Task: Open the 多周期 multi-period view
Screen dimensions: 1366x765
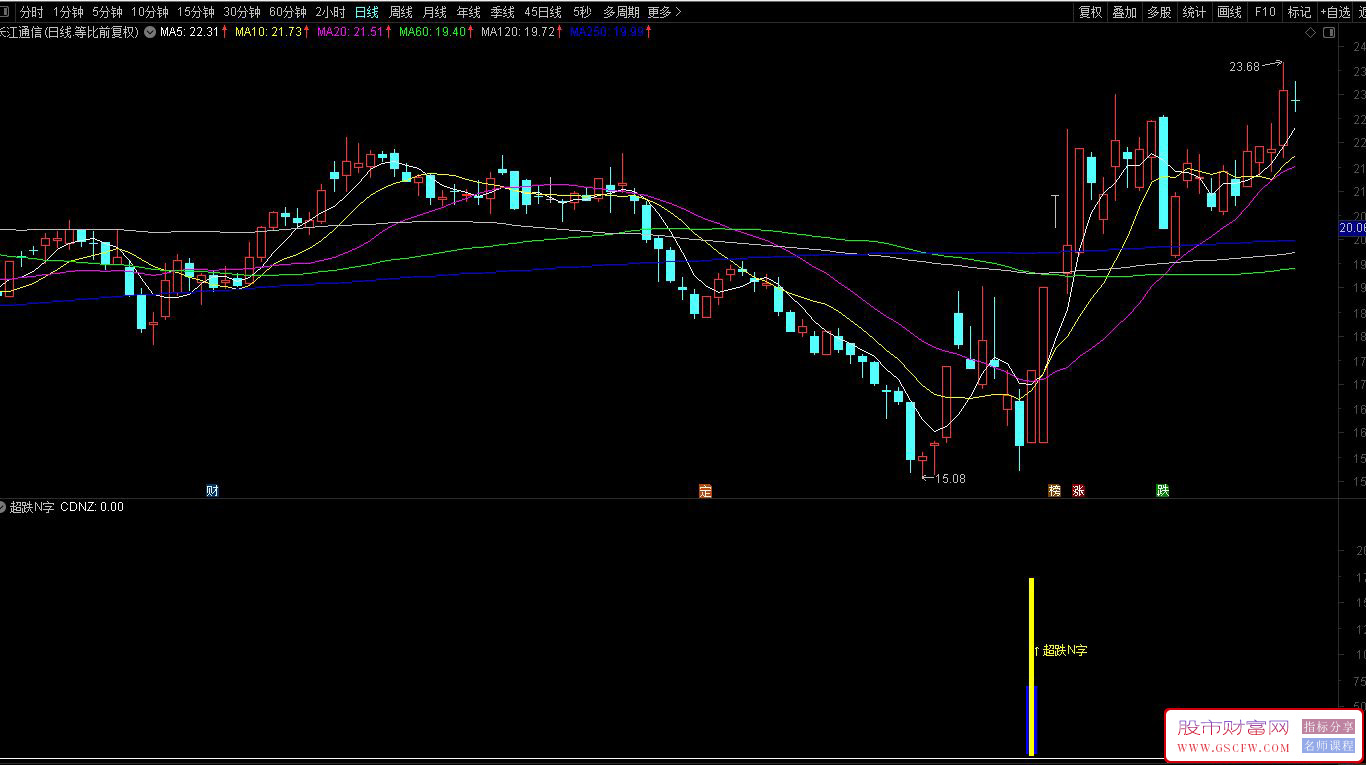Action: coord(621,12)
